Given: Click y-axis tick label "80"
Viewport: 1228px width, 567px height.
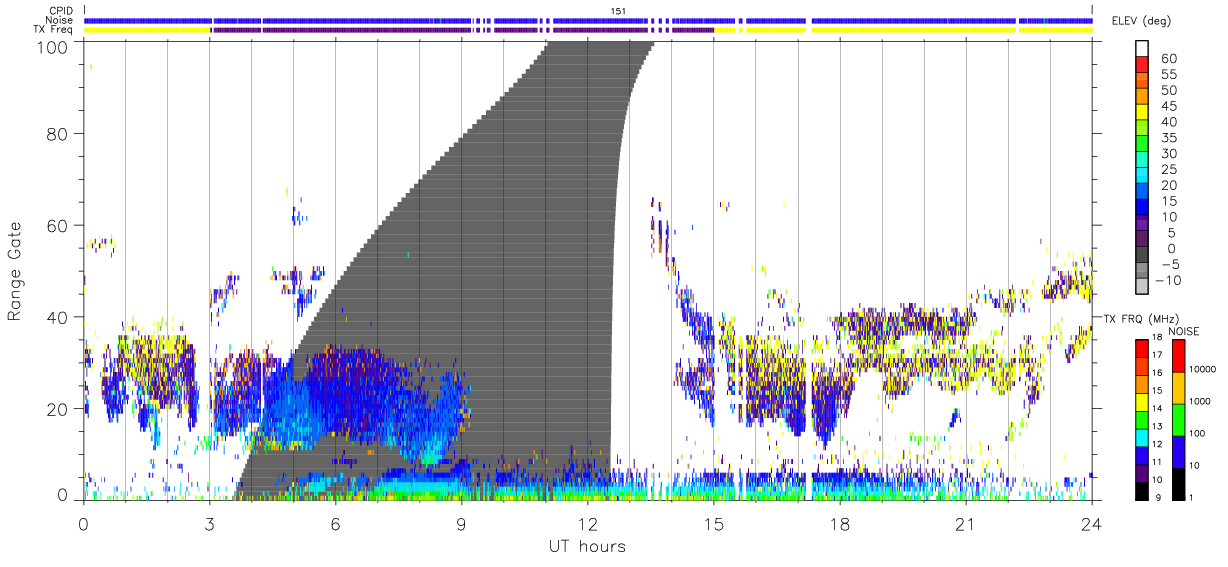Looking at the screenshot, I should [57, 133].
